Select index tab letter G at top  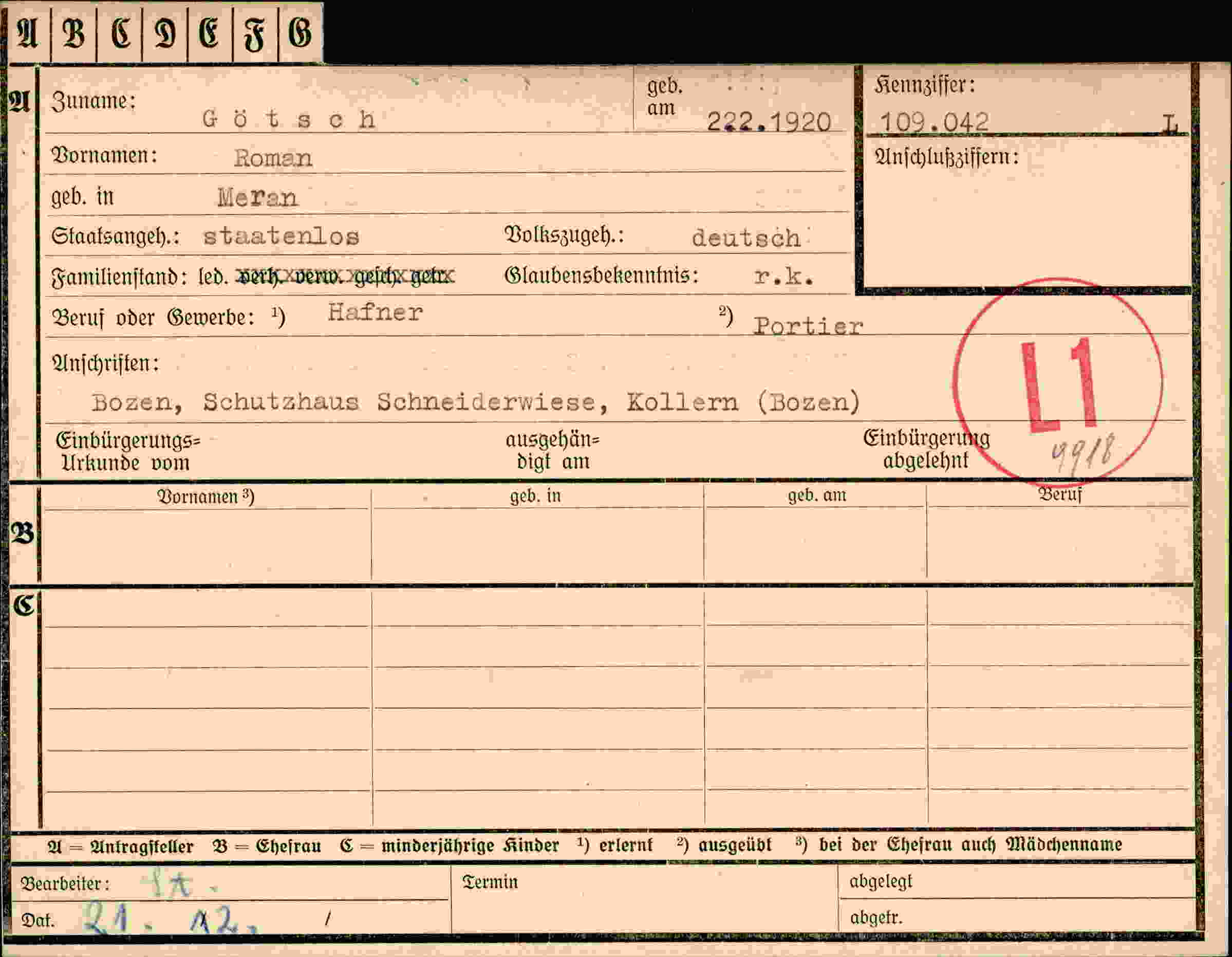click(300, 33)
